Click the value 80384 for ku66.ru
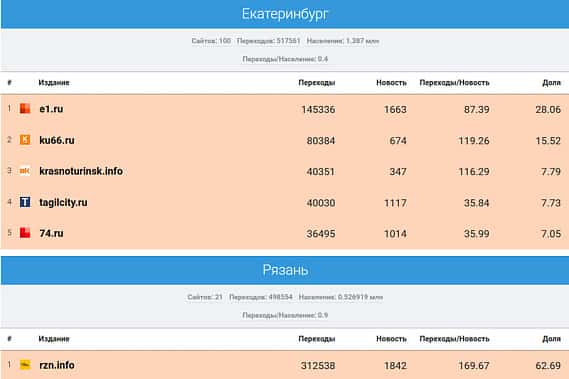The width and height of the screenshot is (569, 379). [x=321, y=140]
